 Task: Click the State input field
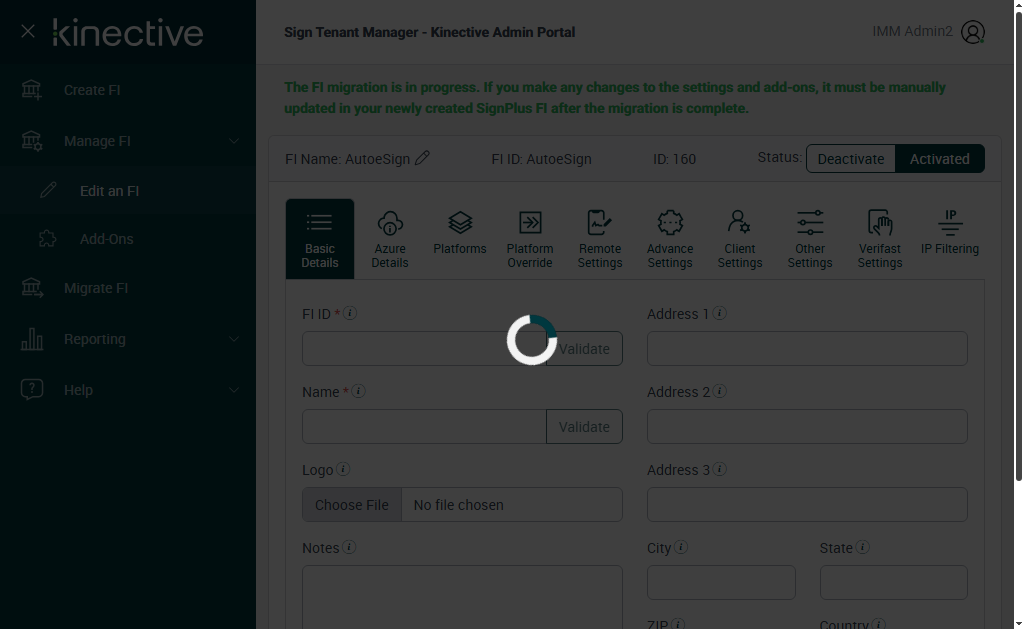coord(893,583)
